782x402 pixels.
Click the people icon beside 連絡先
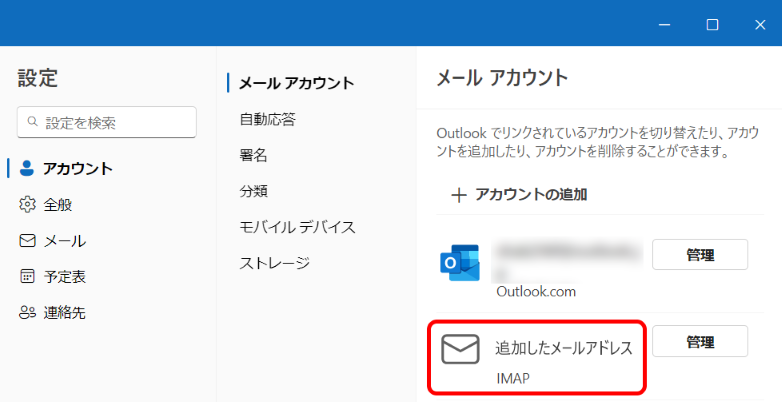click(x=27, y=313)
